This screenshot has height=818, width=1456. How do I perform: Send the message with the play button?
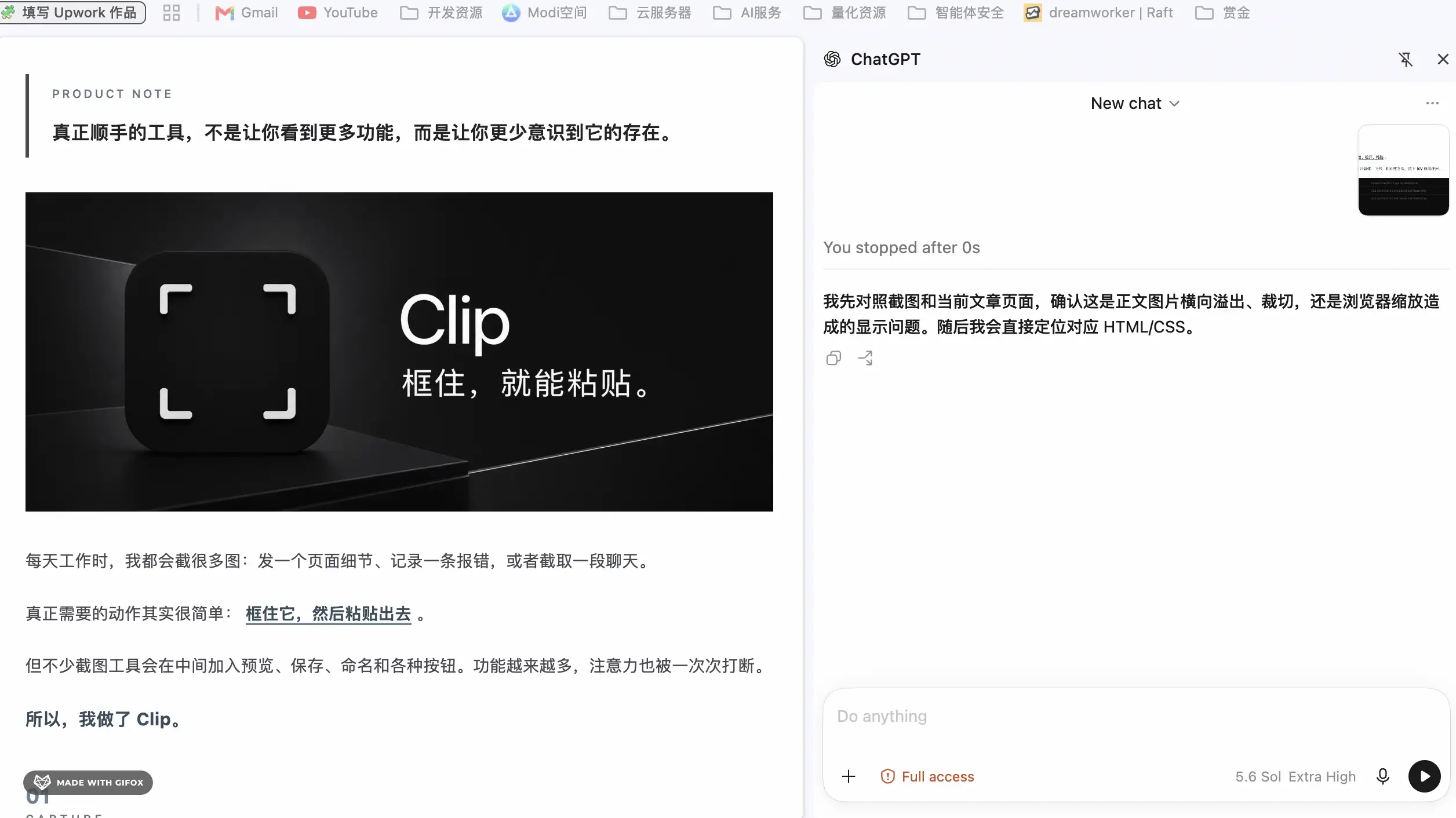click(1425, 776)
